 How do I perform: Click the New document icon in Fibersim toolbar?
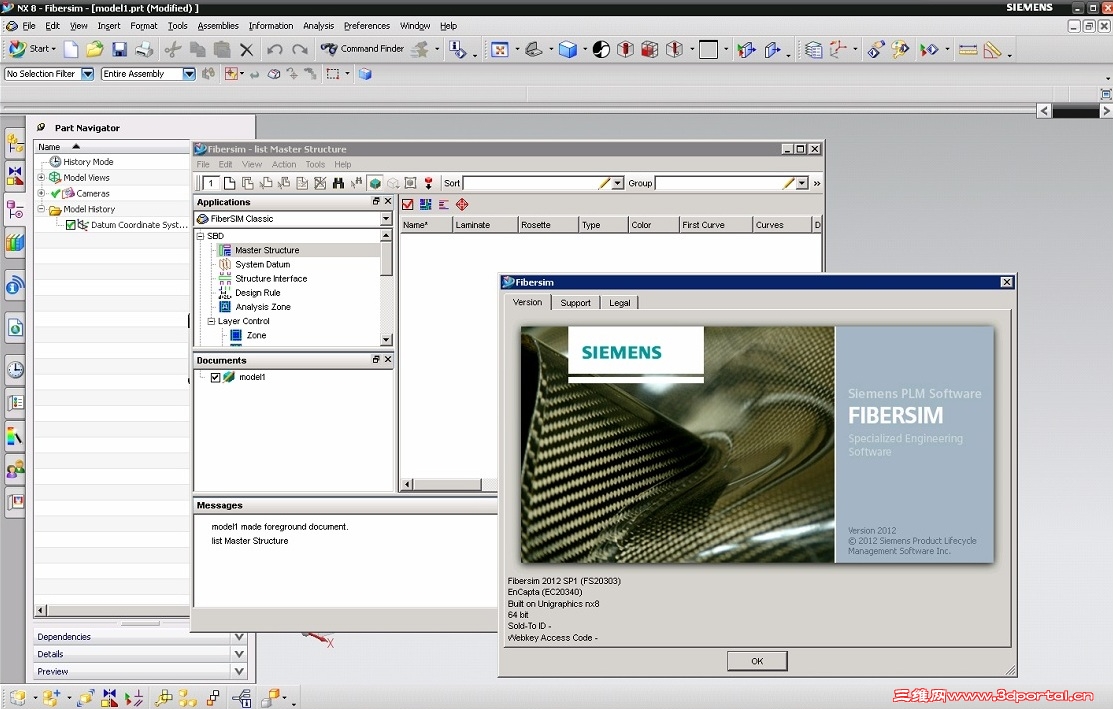click(x=230, y=182)
